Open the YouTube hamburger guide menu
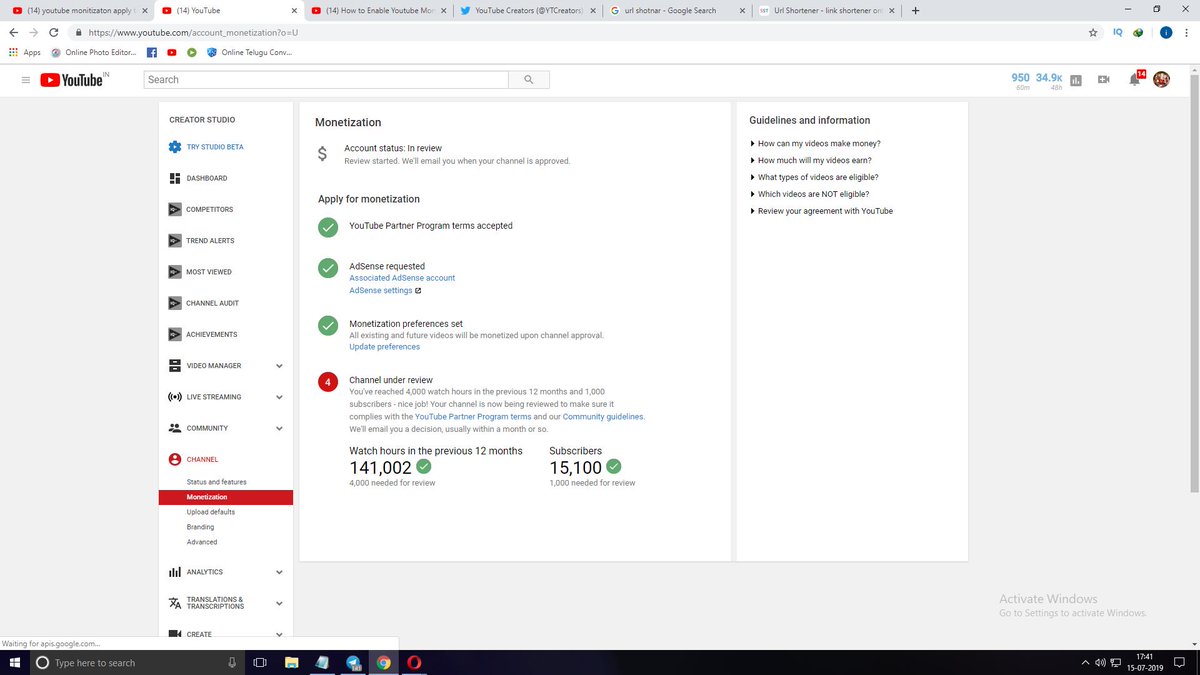 pos(25,80)
